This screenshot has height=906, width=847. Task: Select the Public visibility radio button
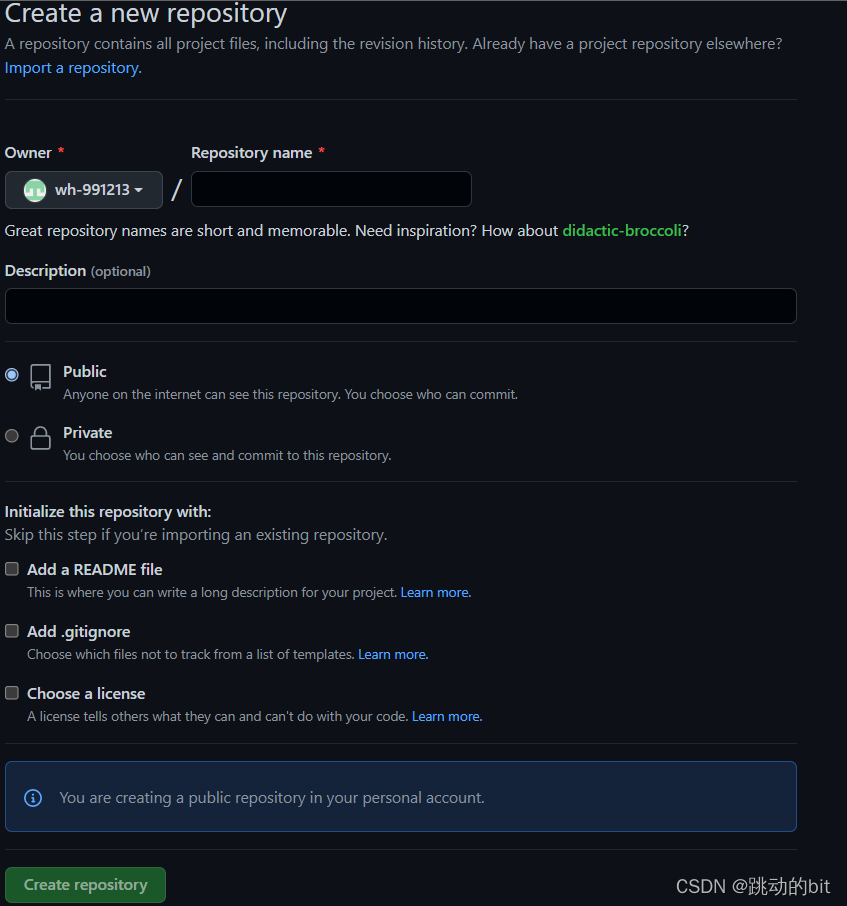click(12, 375)
